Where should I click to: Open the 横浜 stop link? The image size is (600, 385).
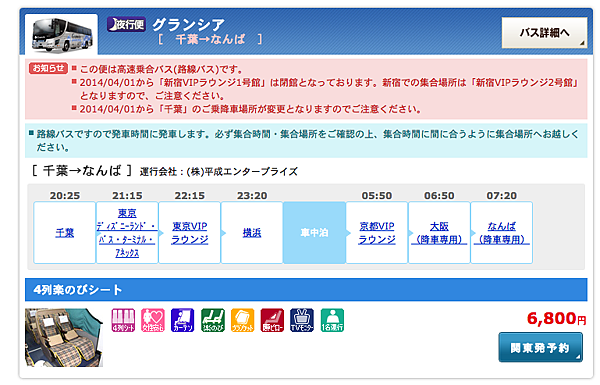(x=252, y=233)
